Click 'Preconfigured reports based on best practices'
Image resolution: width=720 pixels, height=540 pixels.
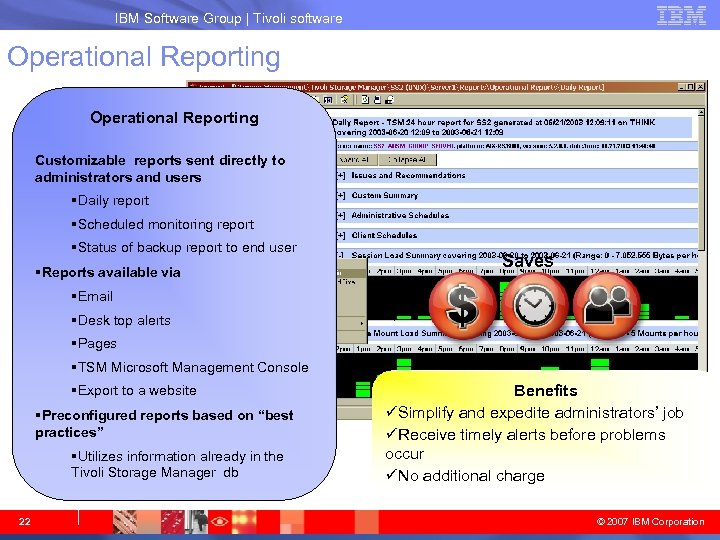[164, 424]
